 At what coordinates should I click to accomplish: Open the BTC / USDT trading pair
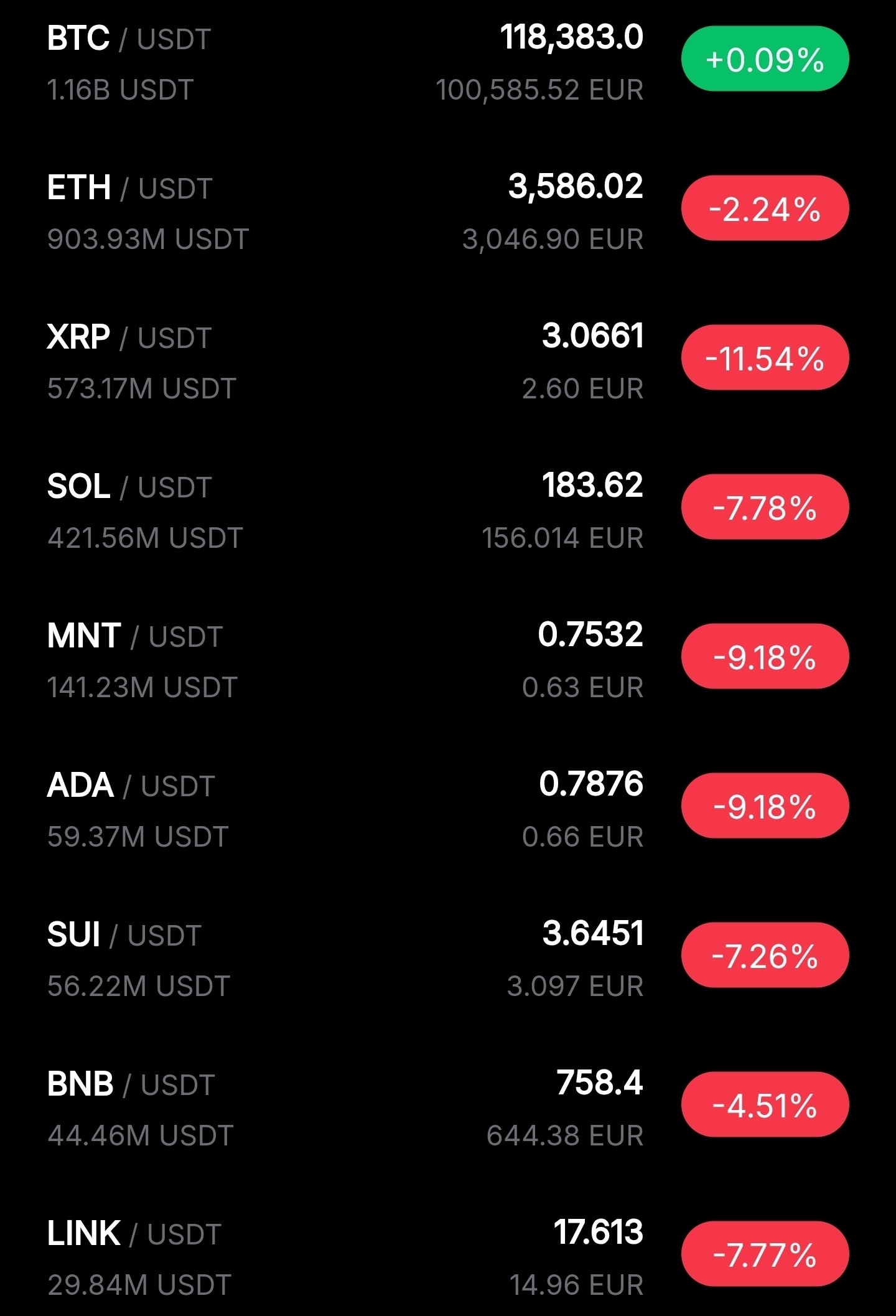coord(129,39)
